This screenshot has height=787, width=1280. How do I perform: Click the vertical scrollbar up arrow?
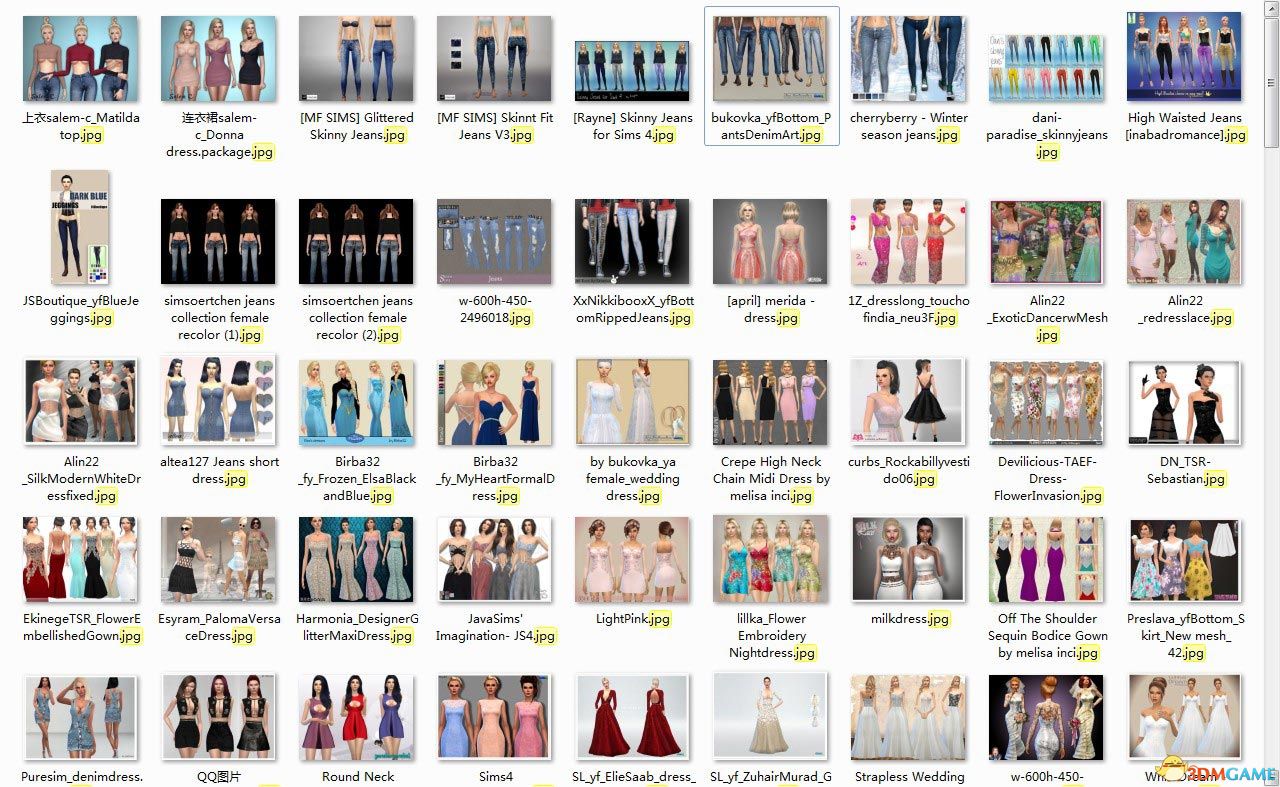tap(1271, 8)
